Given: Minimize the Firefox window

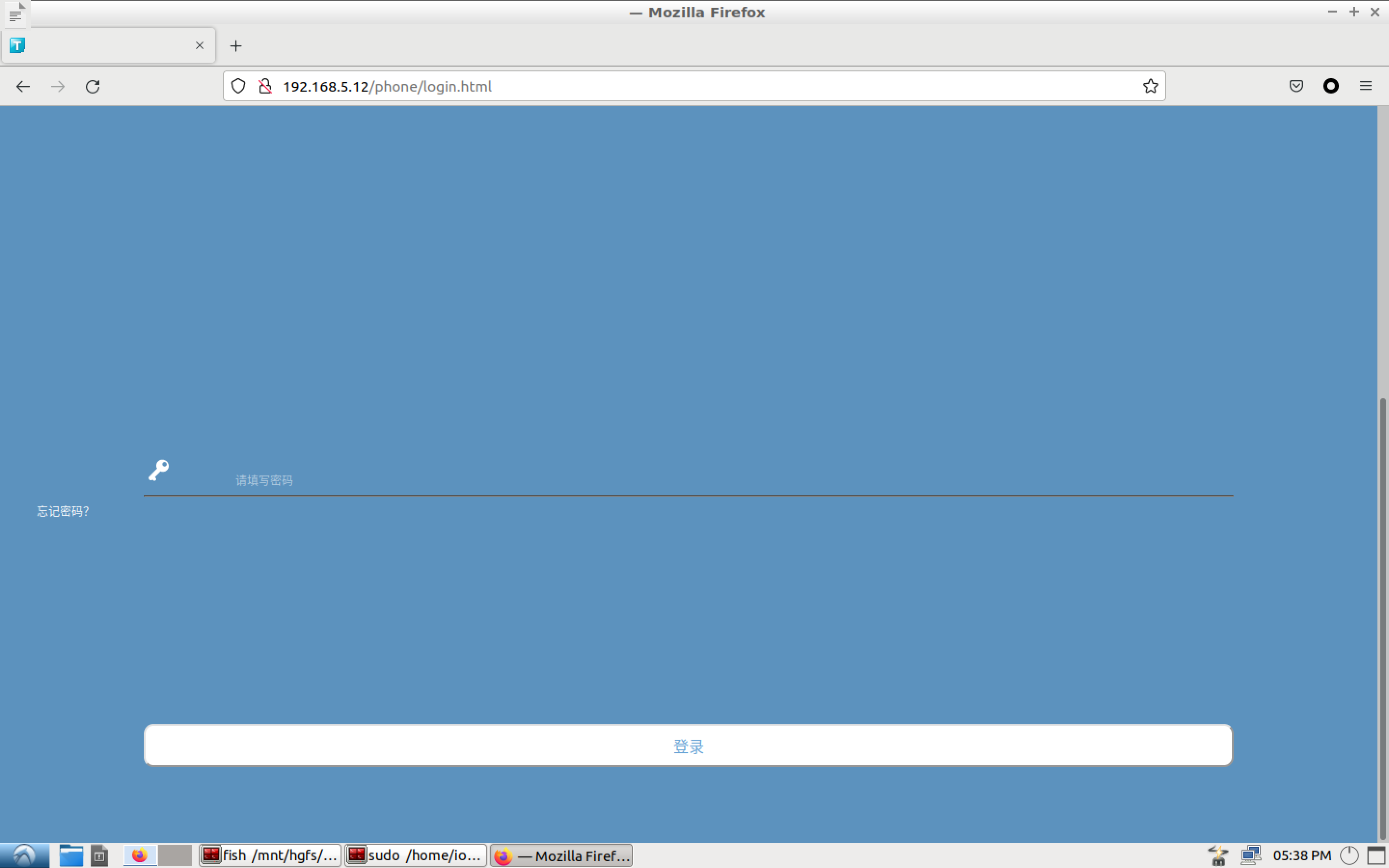Looking at the screenshot, I should click(x=1332, y=12).
